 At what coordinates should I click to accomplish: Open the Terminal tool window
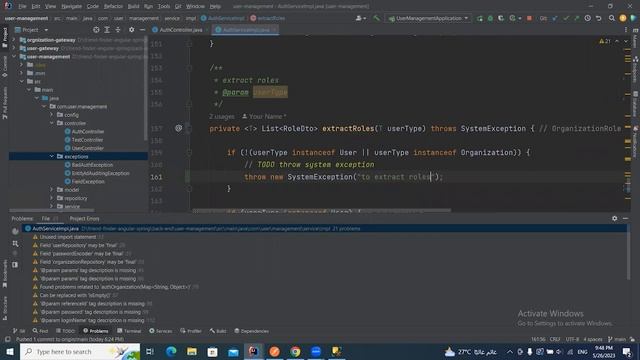pyautogui.click(x=129, y=331)
